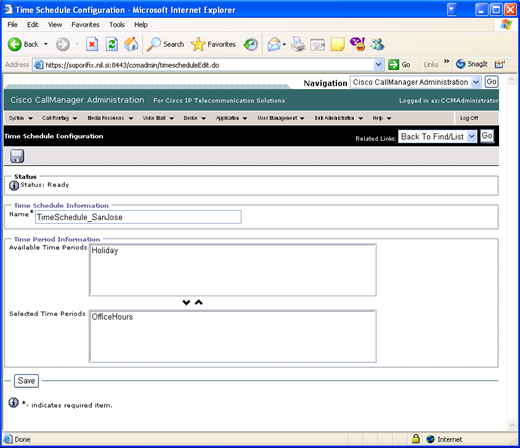520x448 pixels.
Task: Open the File menu
Action: 12,25
